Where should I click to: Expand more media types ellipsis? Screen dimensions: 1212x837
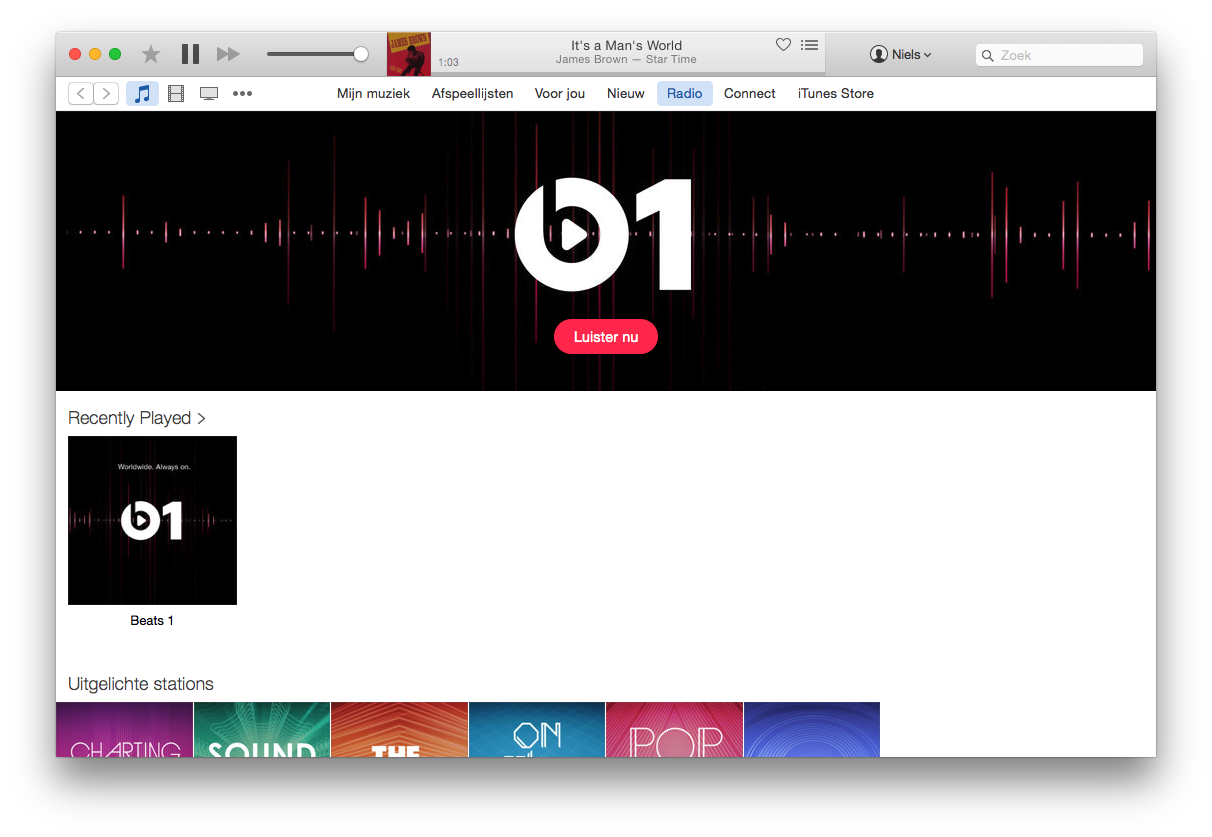pyautogui.click(x=242, y=94)
